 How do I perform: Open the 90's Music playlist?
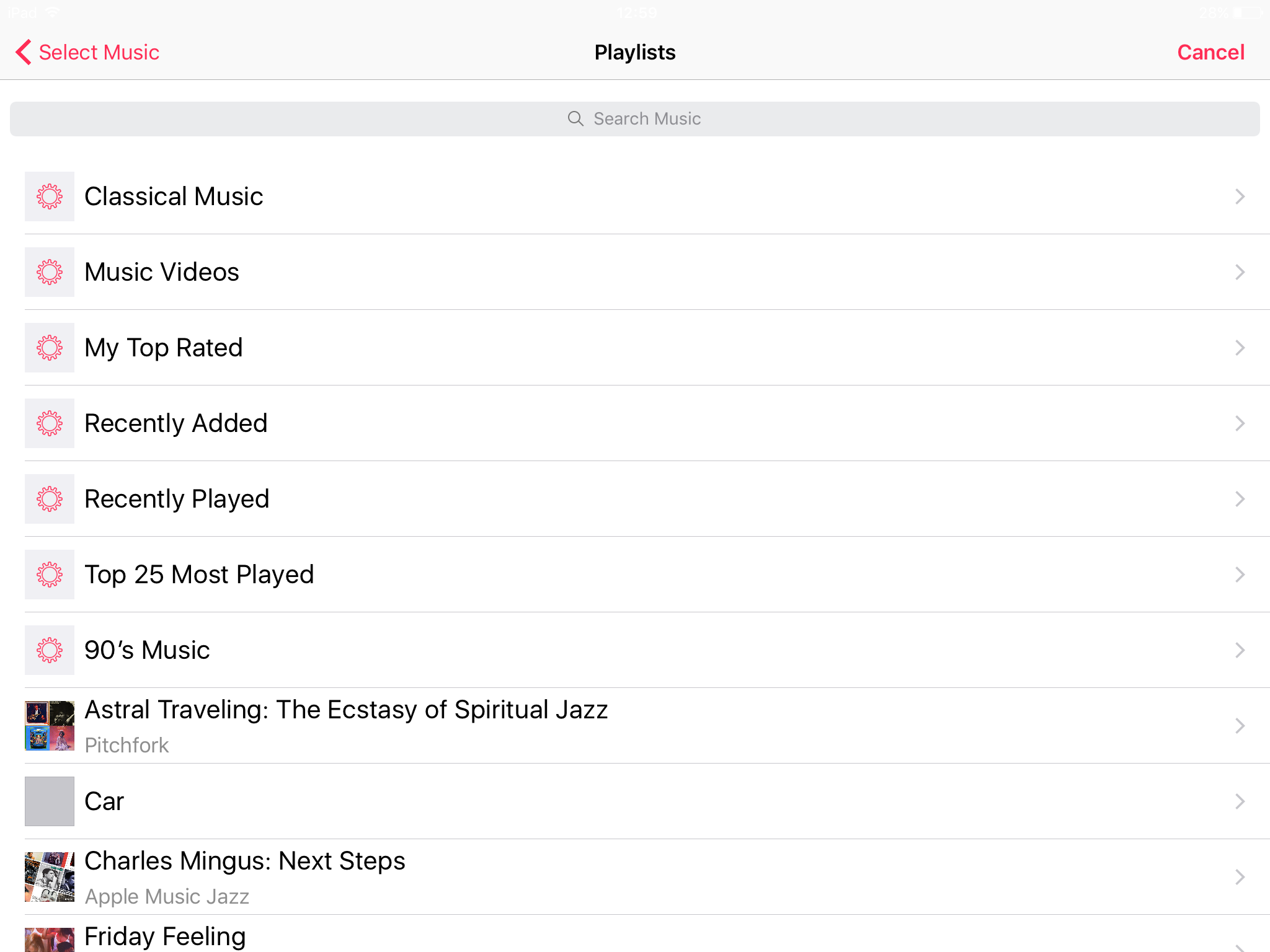[x=148, y=650]
